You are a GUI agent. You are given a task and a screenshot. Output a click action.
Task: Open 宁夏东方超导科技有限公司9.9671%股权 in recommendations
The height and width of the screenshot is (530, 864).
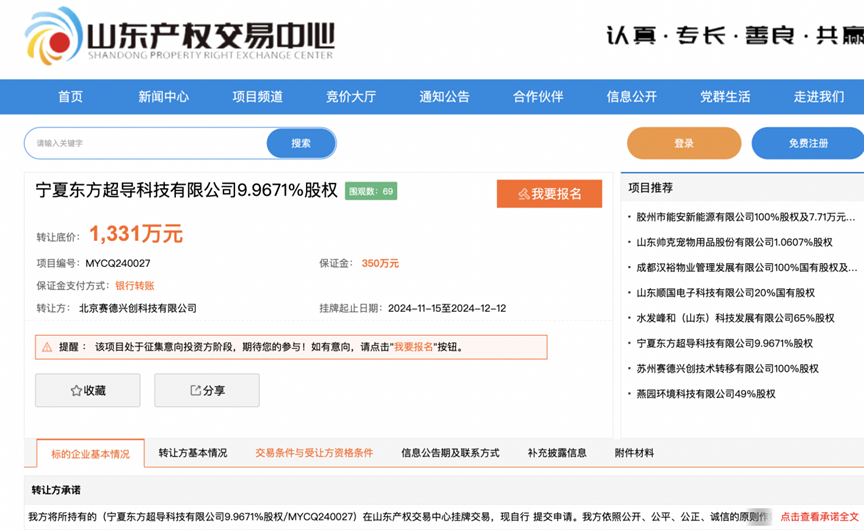coord(725,344)
